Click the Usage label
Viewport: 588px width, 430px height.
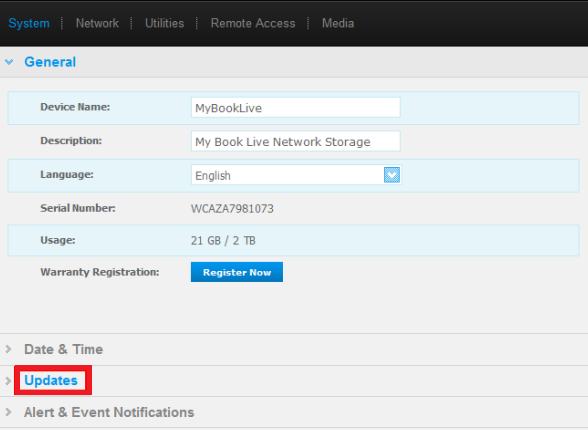(x=58, y=240)
